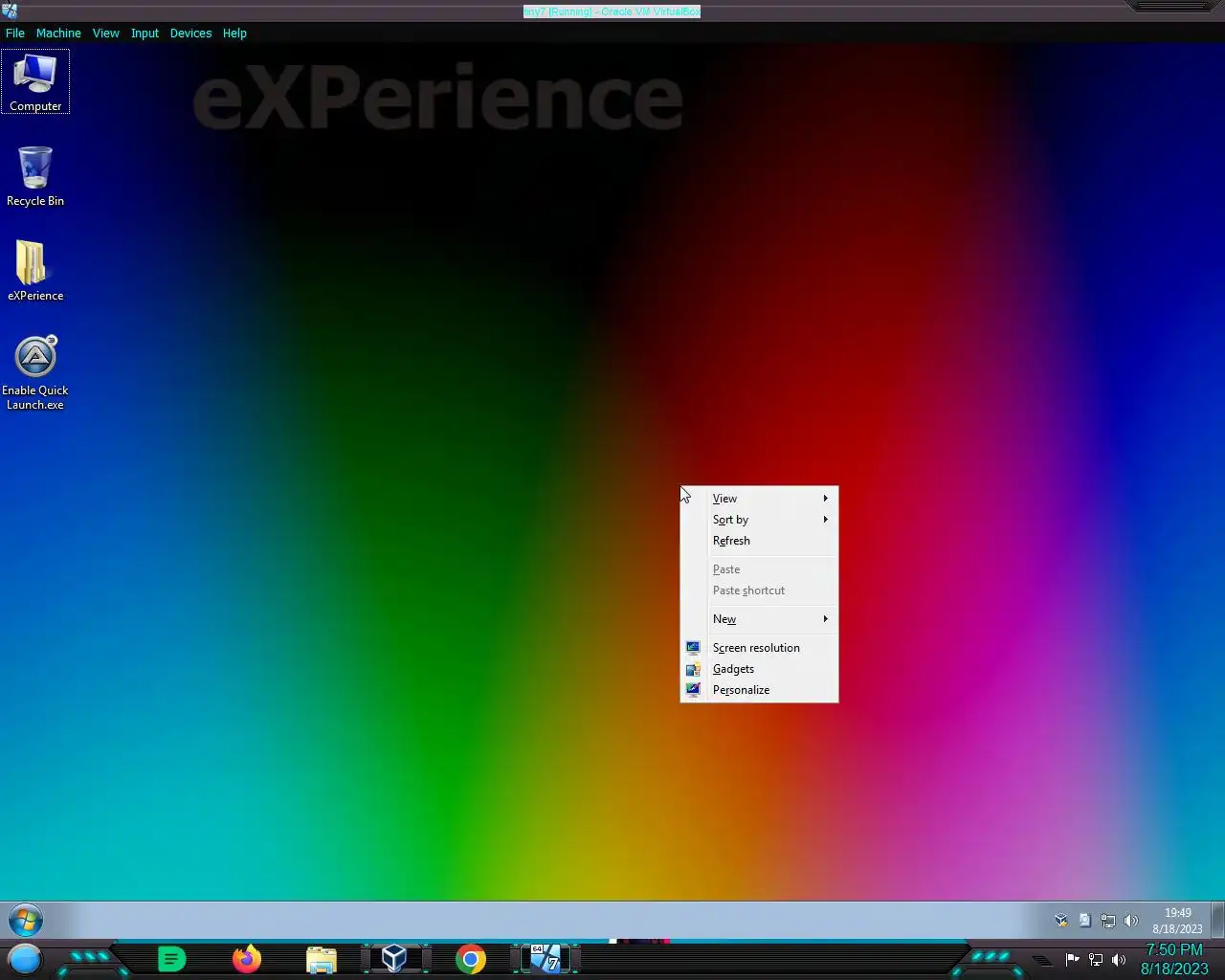Click the VirtualBox Guest Additions tray icon
The width and height of the screenshot is (1225, 980).
click(1061, 921)
